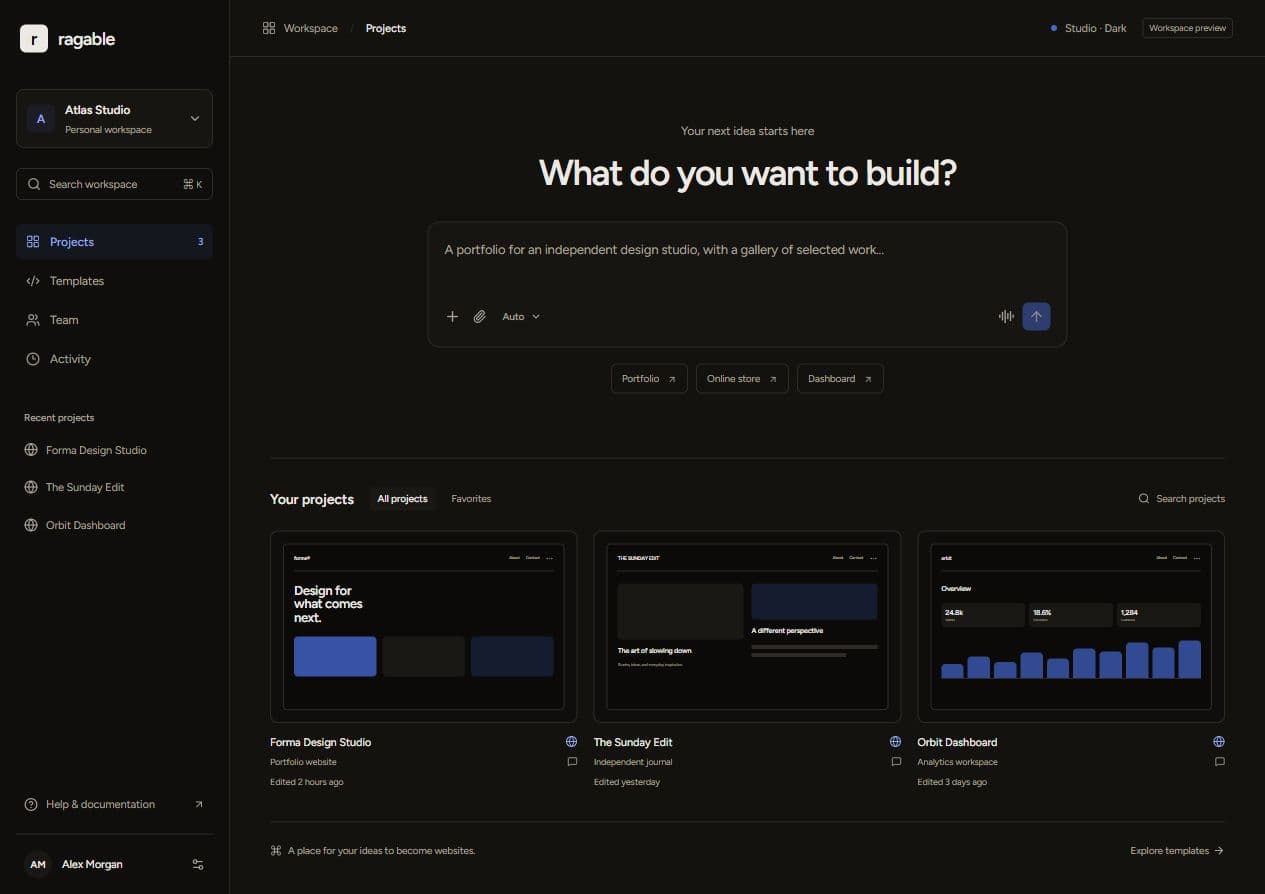Click the Orbit Dashboard card title
Screen dimensions: 1265x894
pyautogui.click(x=957, y=742)
